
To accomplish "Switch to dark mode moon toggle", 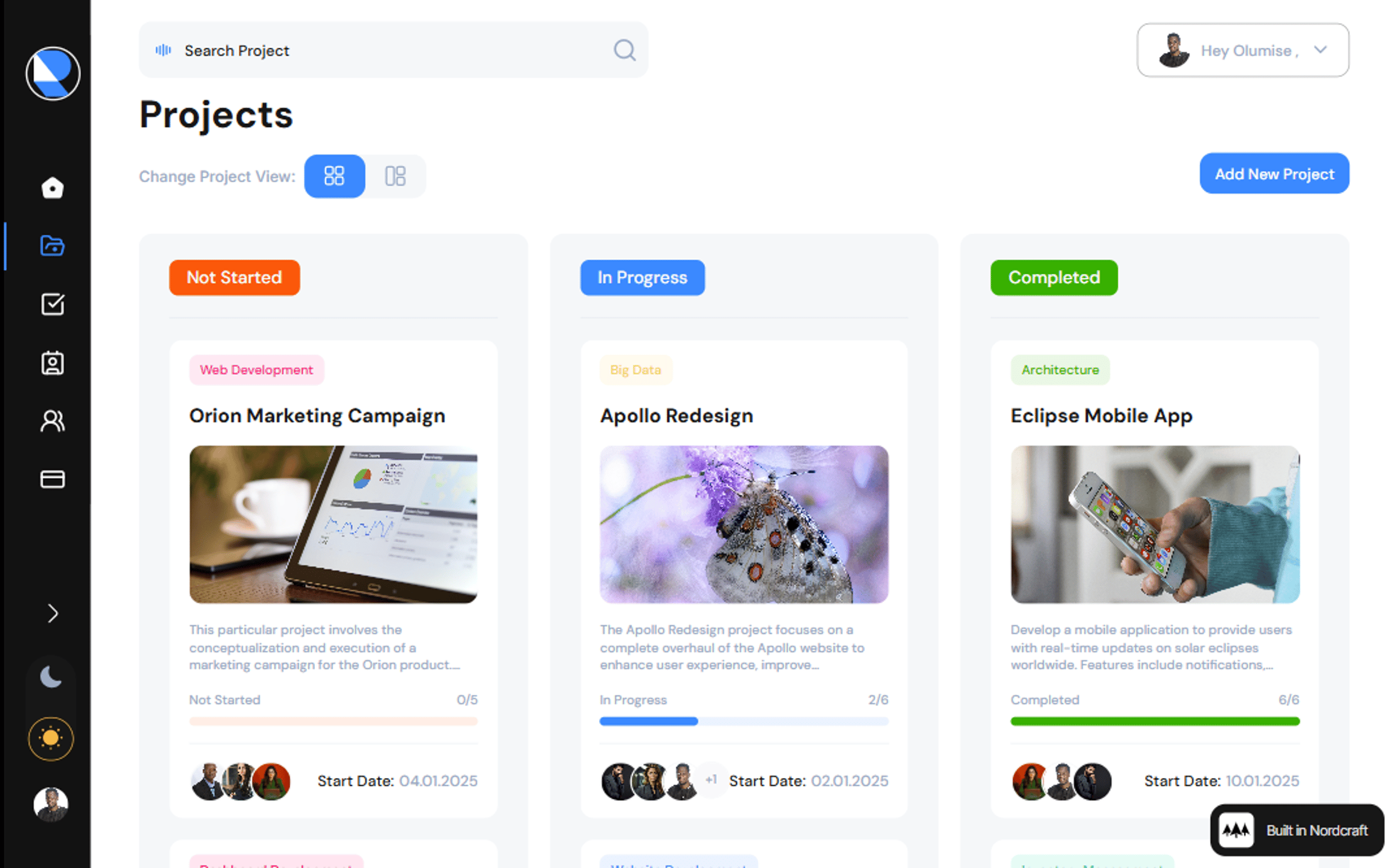I will click(x=51, y=677).
